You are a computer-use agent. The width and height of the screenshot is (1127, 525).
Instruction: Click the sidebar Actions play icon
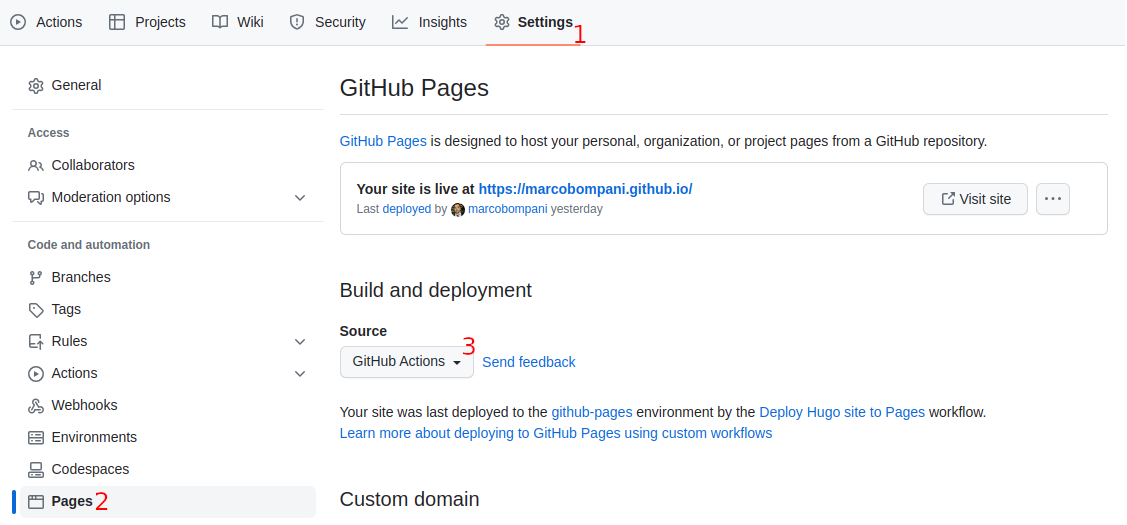tap(36, 373)
